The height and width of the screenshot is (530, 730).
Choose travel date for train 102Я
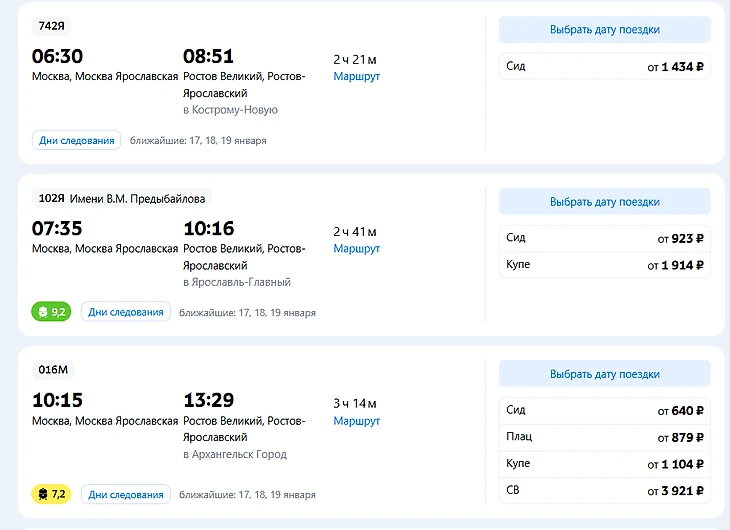pos(604,202)
